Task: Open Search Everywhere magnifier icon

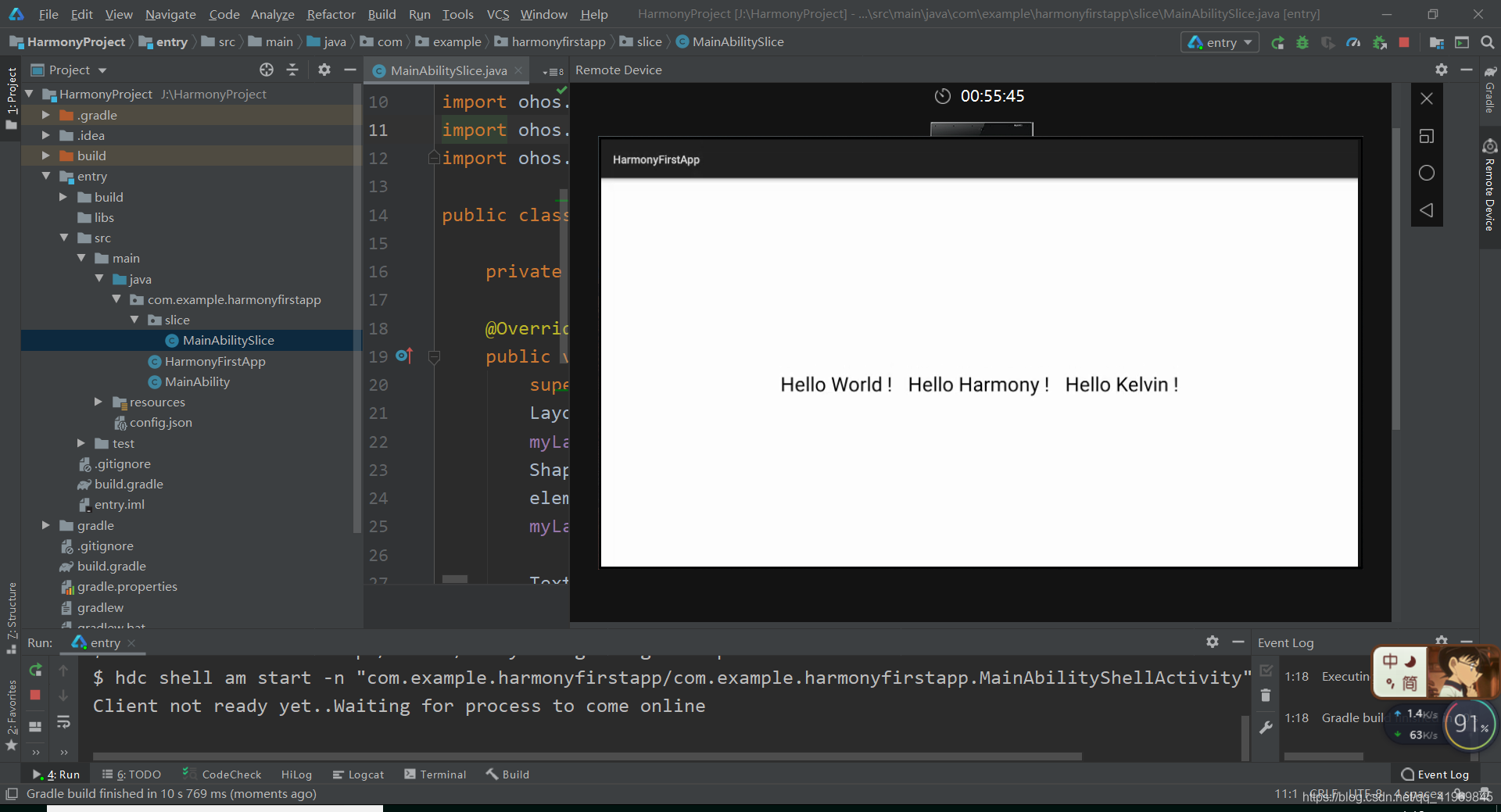Action: point(1487,43)
